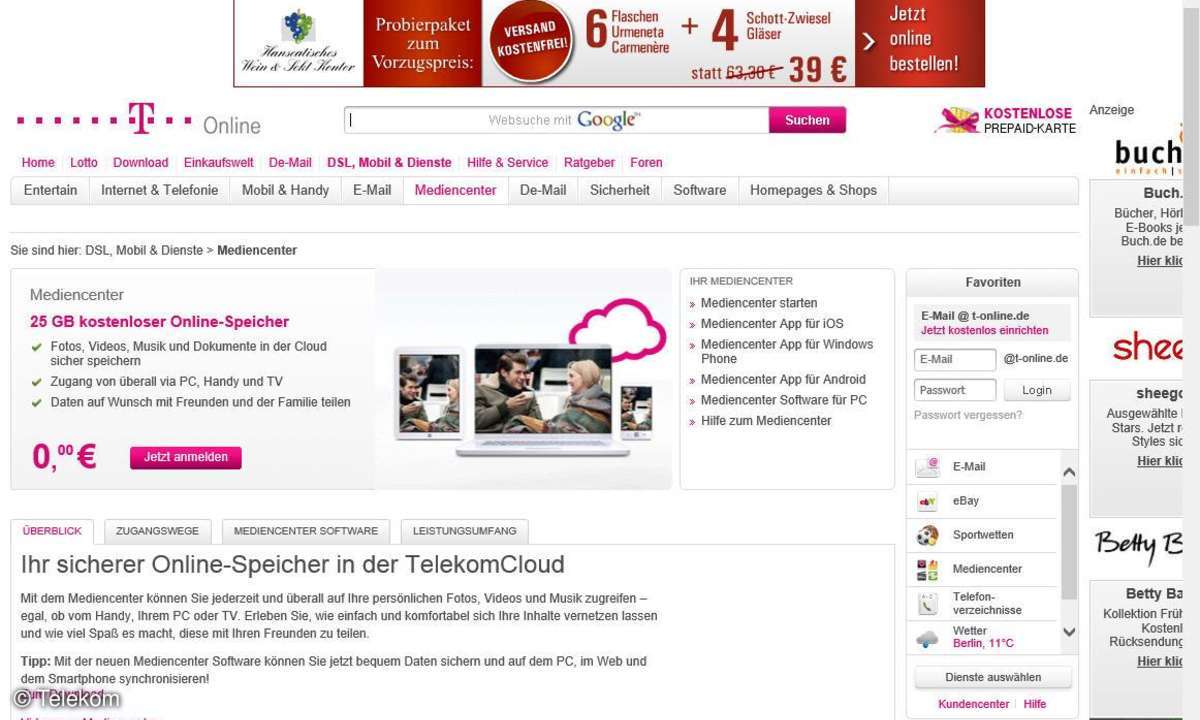Click the Login button
The width and height of the screenshot is (1200, 720).
[1037, 390]
